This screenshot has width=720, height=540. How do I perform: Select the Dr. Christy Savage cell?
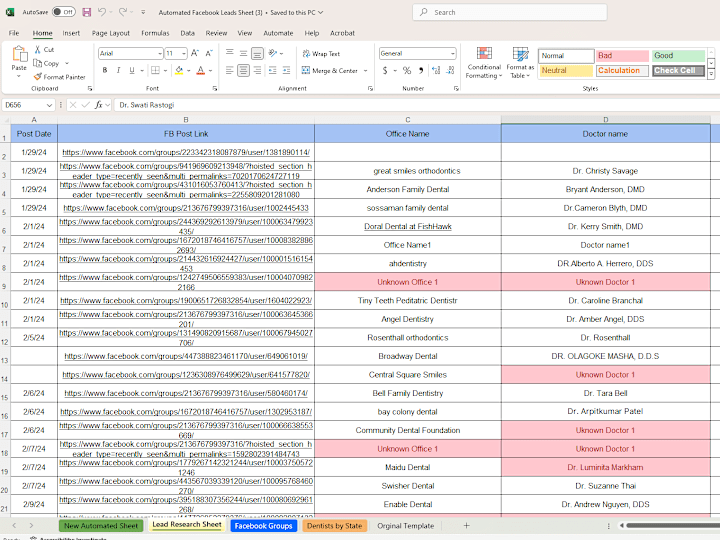coord(605,171)
